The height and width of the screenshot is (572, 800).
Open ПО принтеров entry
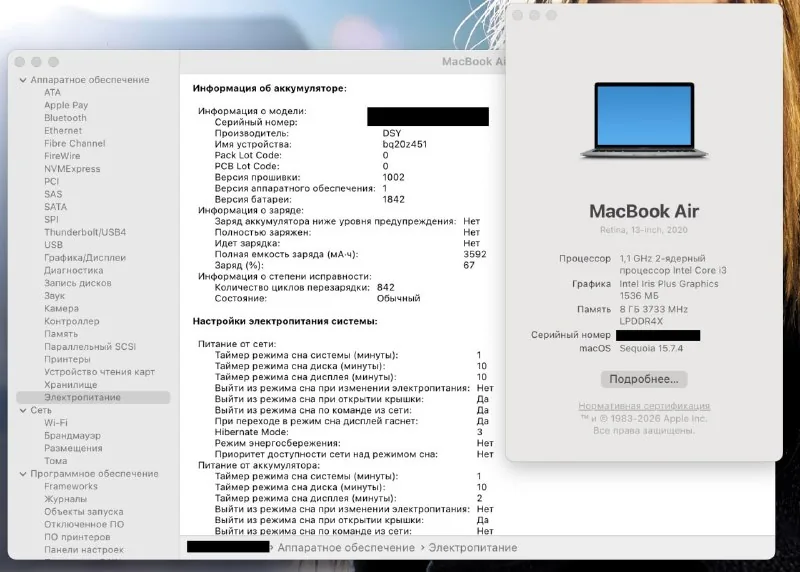[77, 537]
